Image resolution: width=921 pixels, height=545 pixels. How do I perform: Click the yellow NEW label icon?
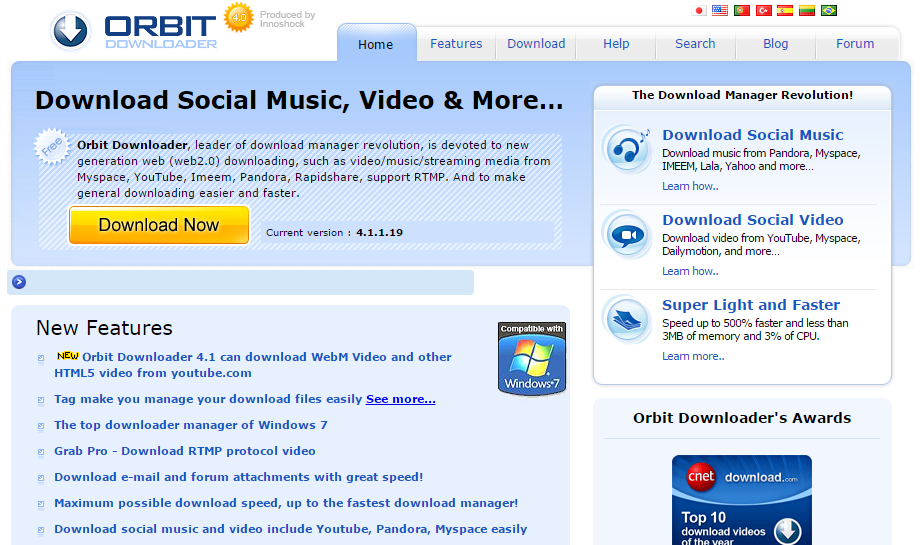(68, 355)
